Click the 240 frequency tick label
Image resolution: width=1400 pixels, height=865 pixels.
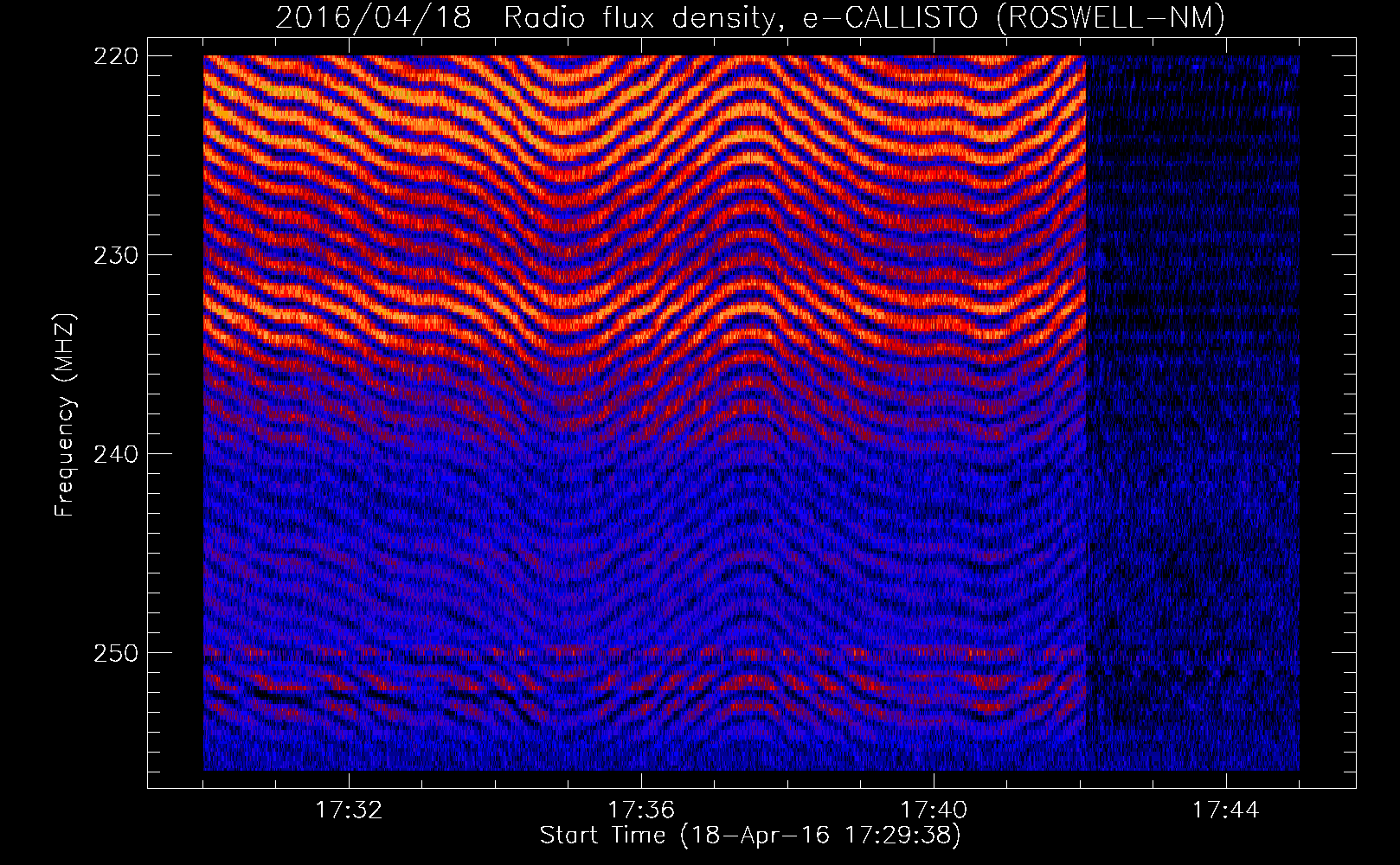click(115, 454)
